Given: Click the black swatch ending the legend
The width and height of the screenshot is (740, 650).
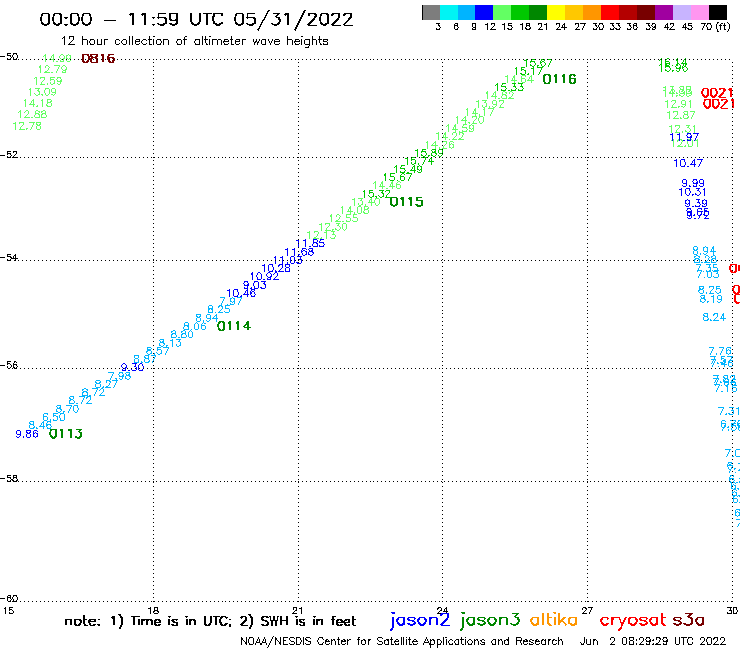Looking at the screenshot, I should (718, 12).
